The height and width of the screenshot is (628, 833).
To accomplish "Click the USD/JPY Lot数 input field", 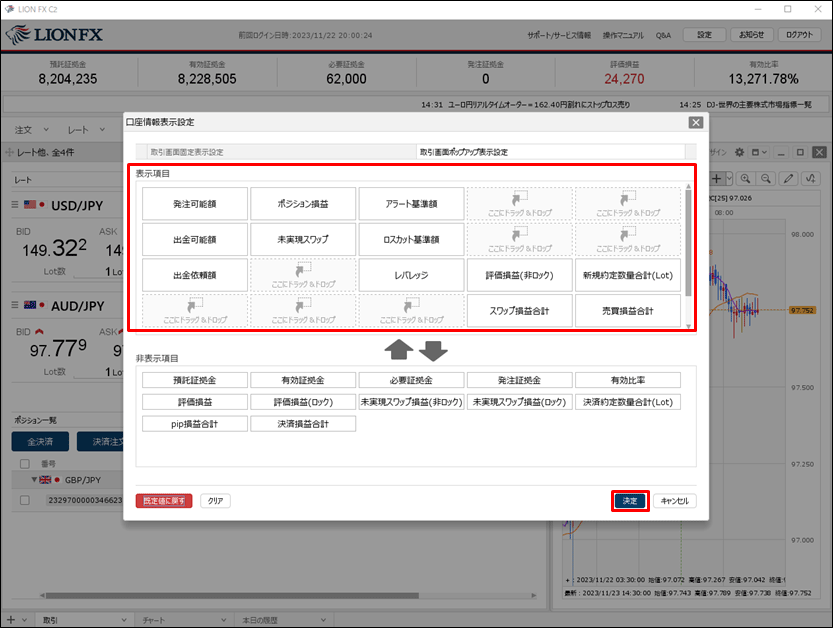I will point(99,271).
